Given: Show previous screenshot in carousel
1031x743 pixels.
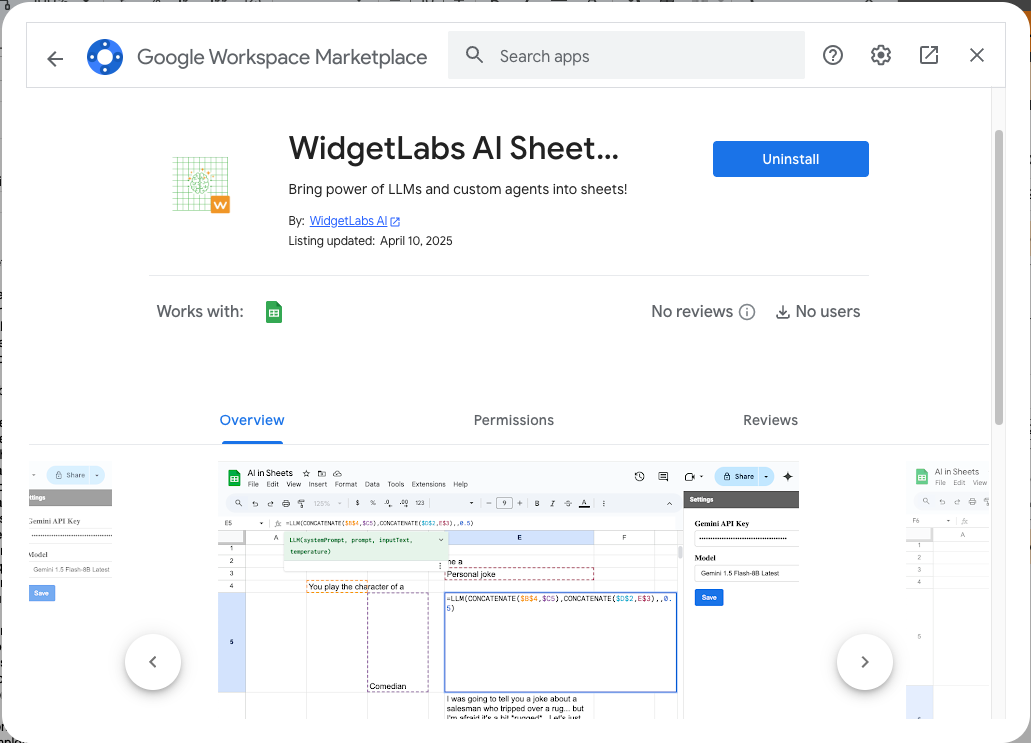Looking at the screenshot, I should (x=153, y=662).
